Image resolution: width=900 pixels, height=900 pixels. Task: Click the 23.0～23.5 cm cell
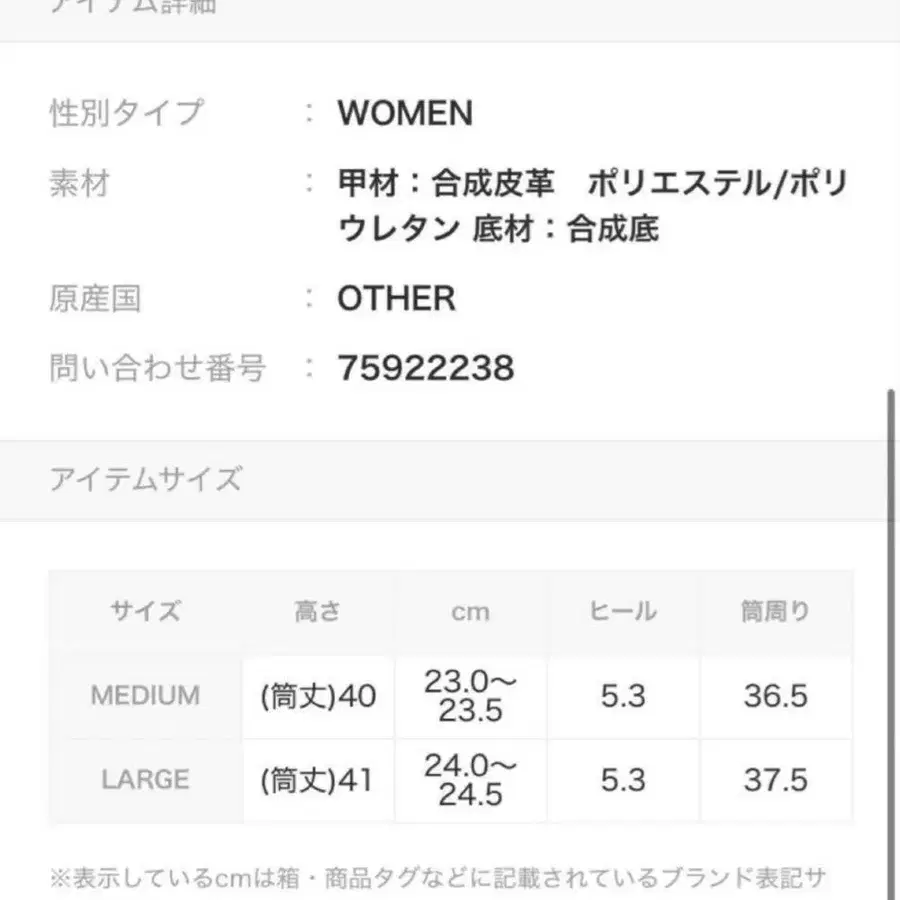[470, 696]
